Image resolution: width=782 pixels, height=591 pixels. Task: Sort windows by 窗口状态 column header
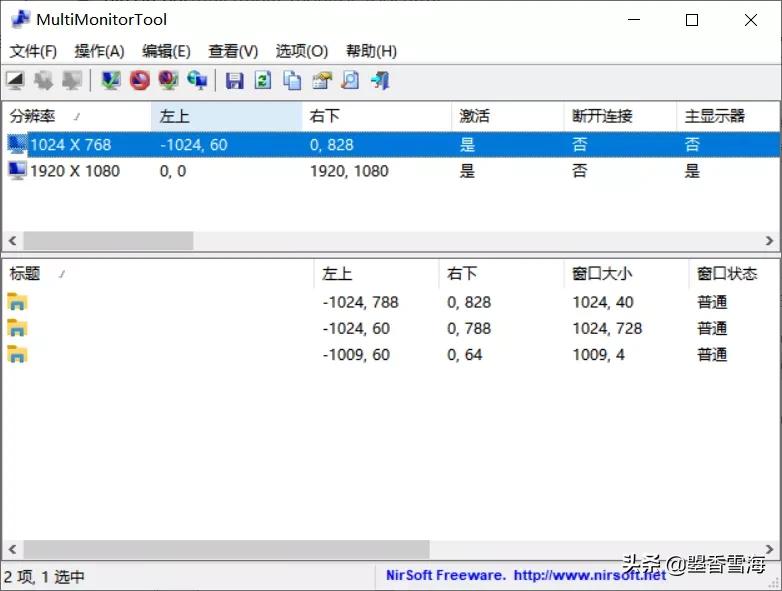734,273
